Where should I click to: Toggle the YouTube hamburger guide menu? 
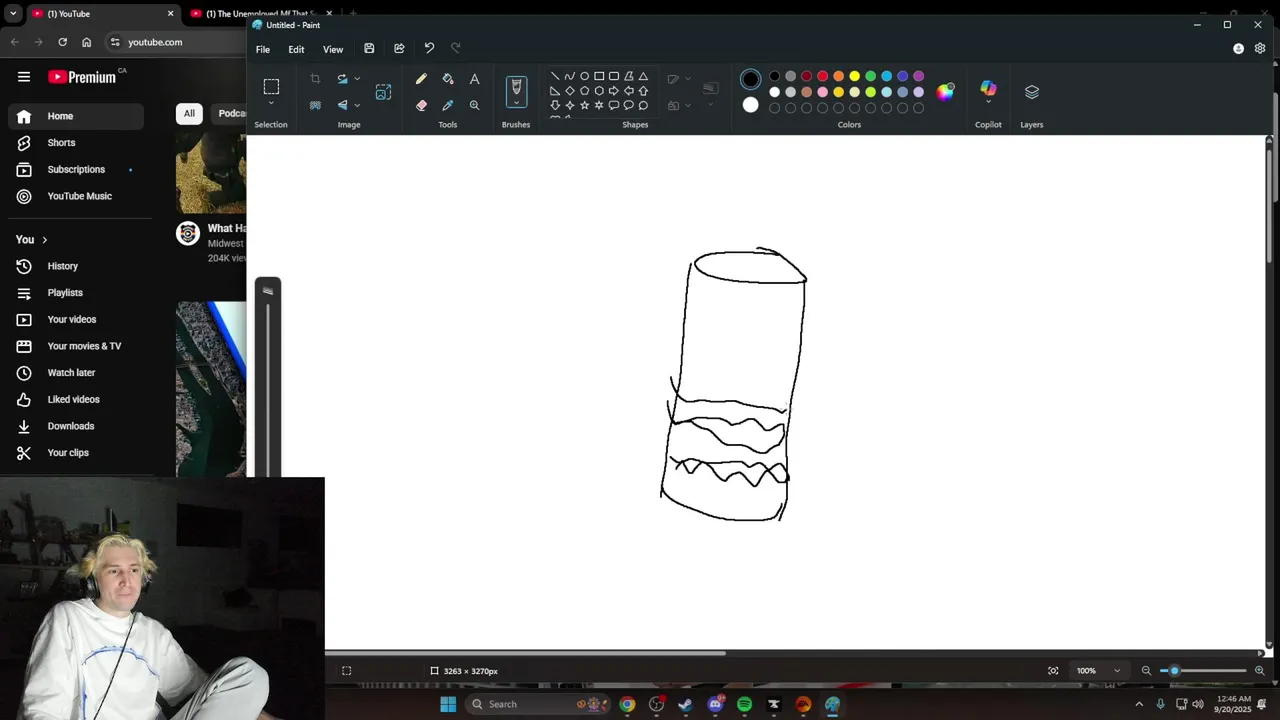click(24, 77)
